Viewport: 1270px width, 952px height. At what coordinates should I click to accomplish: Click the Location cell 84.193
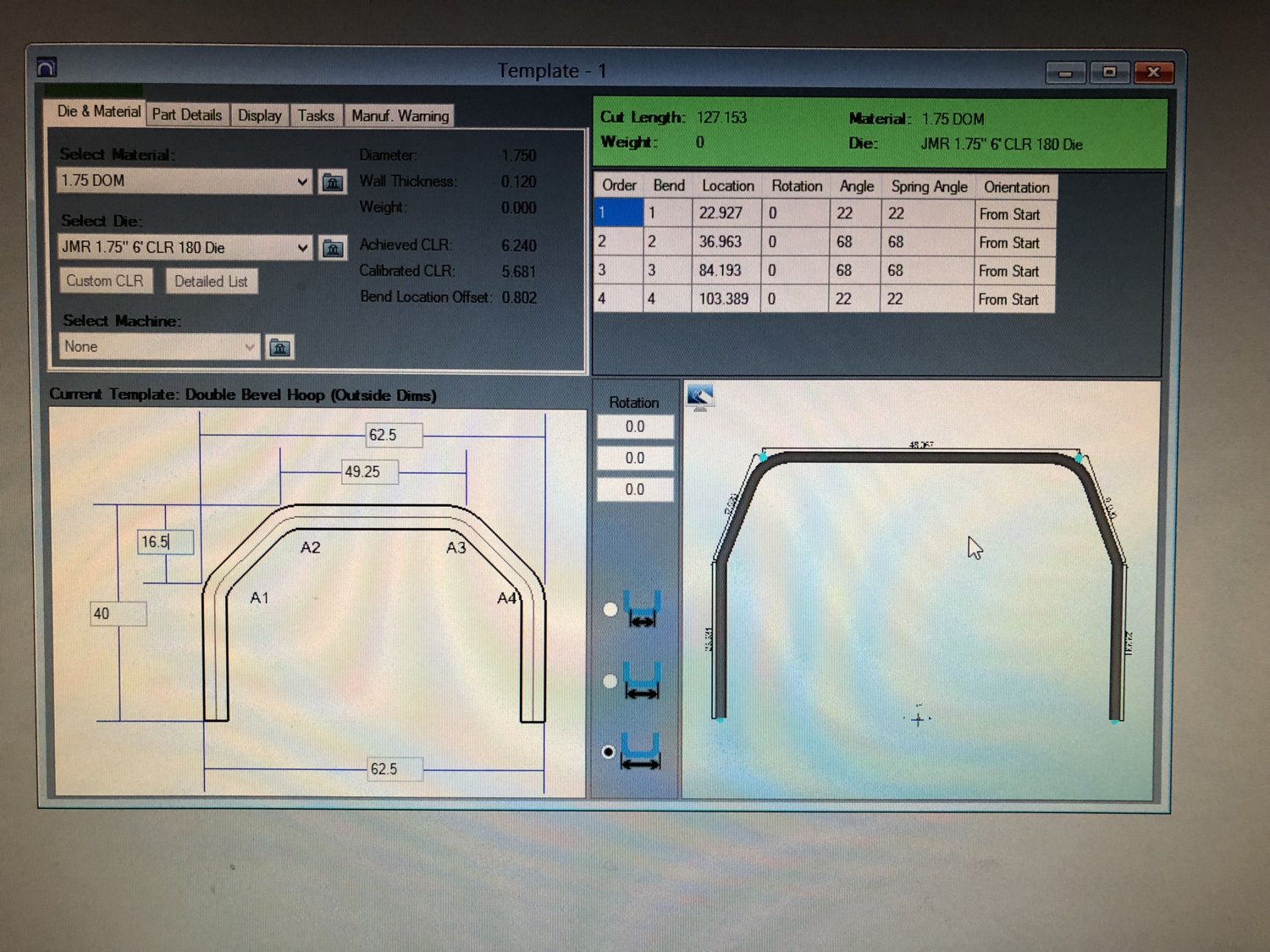tap(726, 271)
